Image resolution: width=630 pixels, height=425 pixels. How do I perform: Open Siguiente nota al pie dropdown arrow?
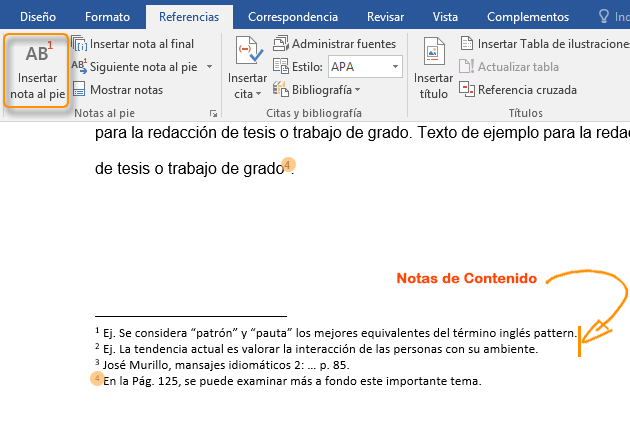[x=209, y=66]
